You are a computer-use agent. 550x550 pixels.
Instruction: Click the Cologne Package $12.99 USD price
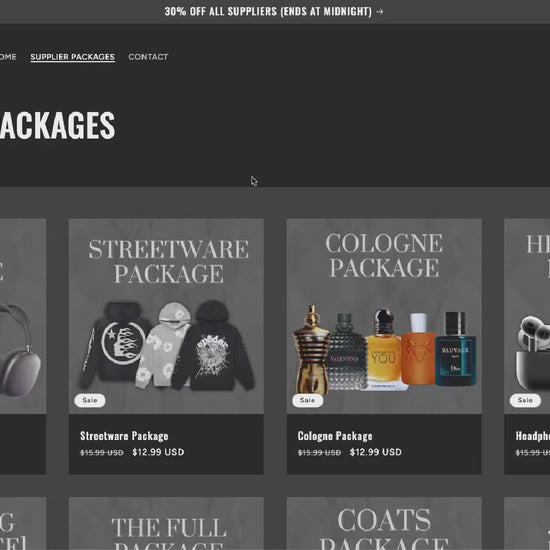(x=376, y=452)
